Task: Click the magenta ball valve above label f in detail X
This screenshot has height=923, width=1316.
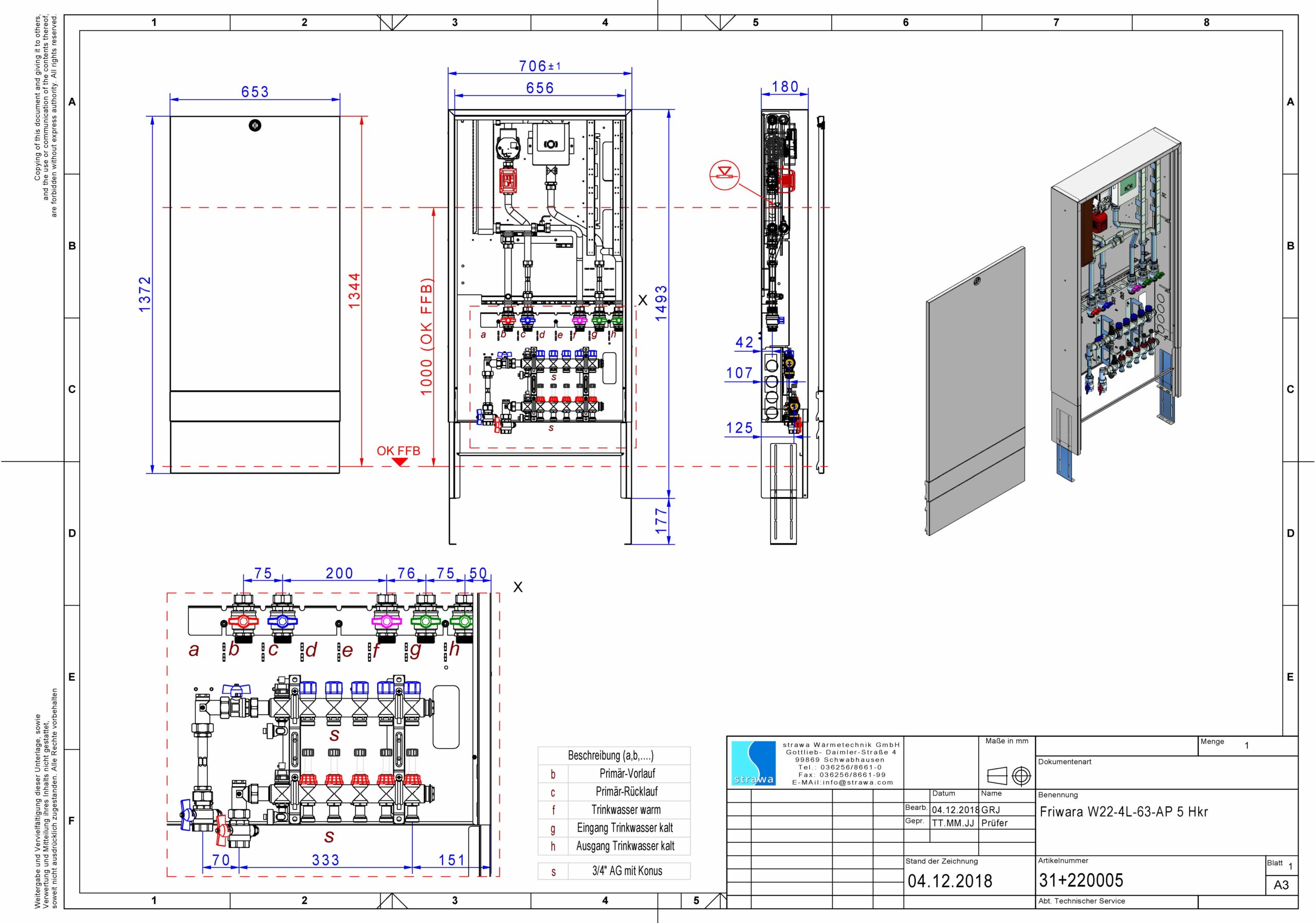Action: 387,622
